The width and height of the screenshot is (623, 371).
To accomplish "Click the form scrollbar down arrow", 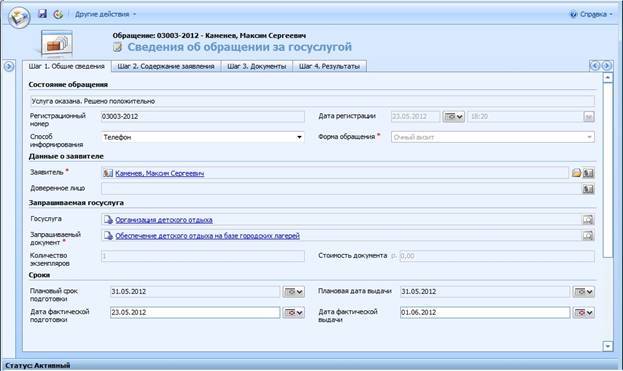I will (x=608, y=346).
